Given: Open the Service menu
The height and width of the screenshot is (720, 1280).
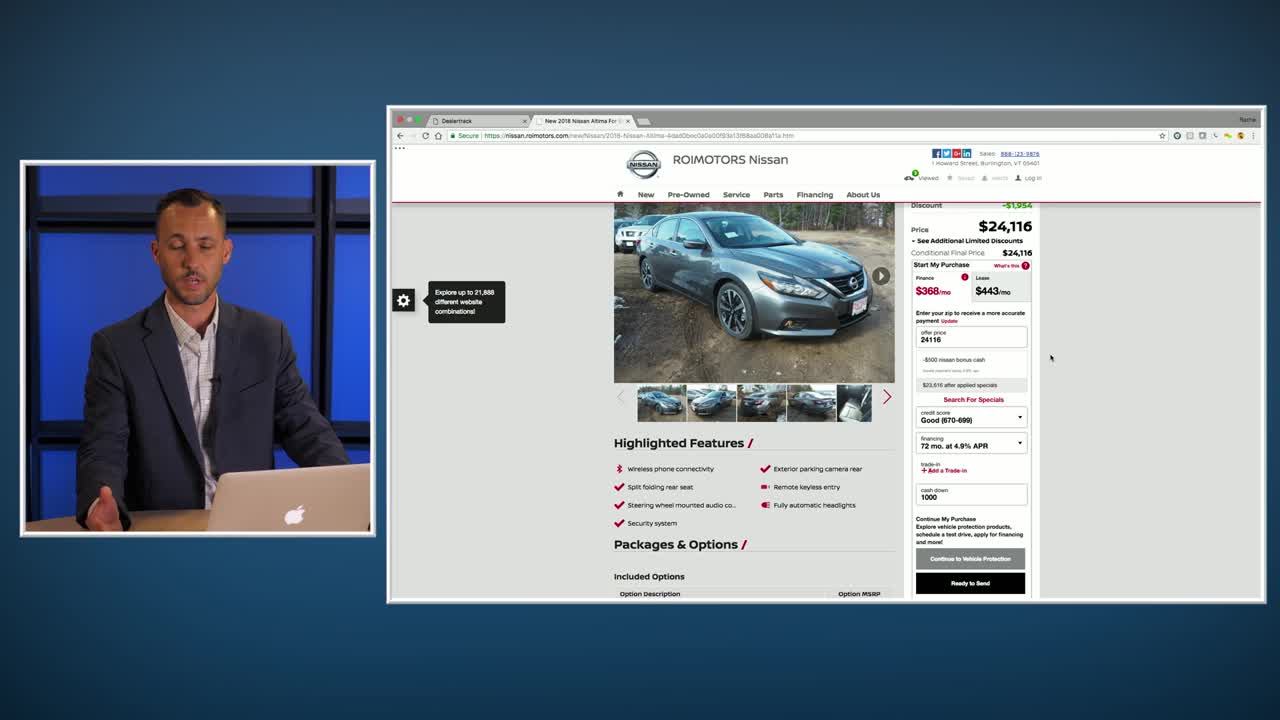Looking at the screenshot, I should 736,195.
